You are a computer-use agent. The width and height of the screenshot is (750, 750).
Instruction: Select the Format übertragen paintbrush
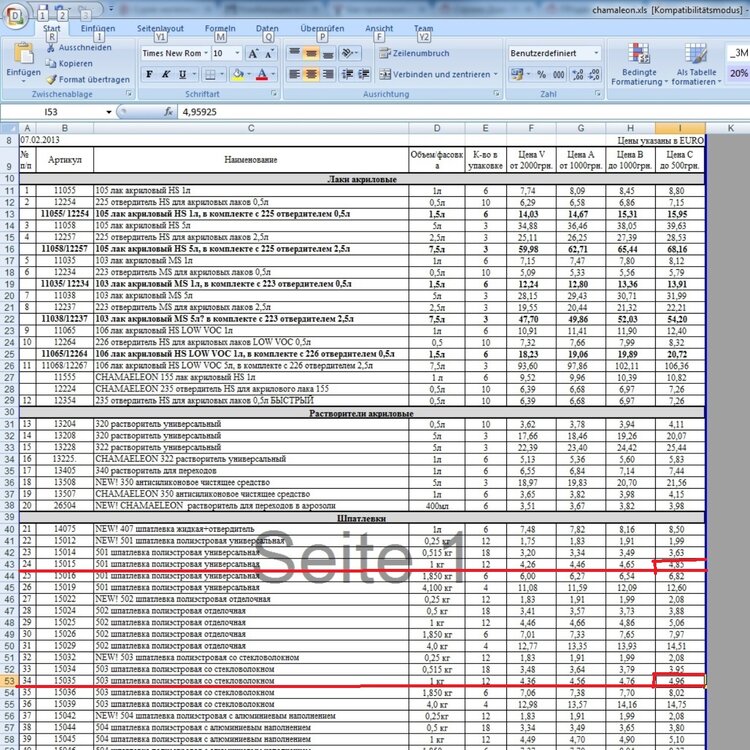click(50, 79)
